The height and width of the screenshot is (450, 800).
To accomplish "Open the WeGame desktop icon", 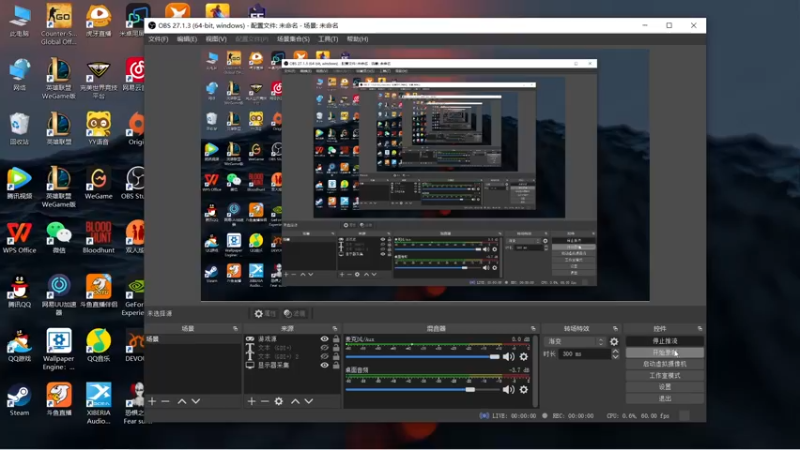I will 98,184.
